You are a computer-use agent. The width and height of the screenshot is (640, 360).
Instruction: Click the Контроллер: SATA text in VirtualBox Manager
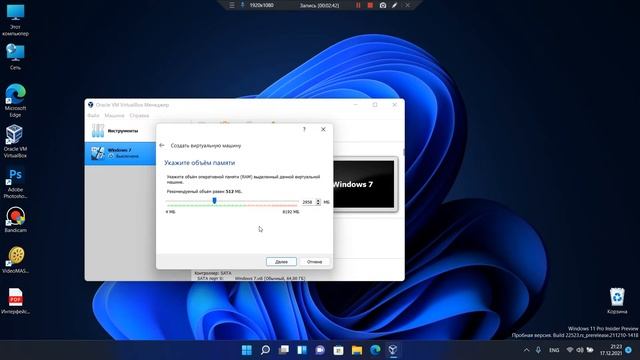(x=213, y=273)
